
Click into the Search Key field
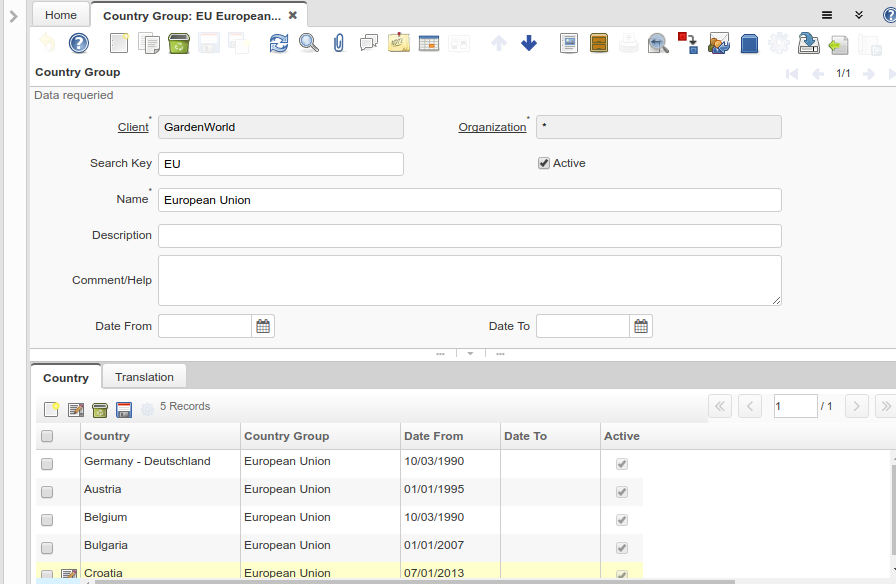(x=281, y=164)
